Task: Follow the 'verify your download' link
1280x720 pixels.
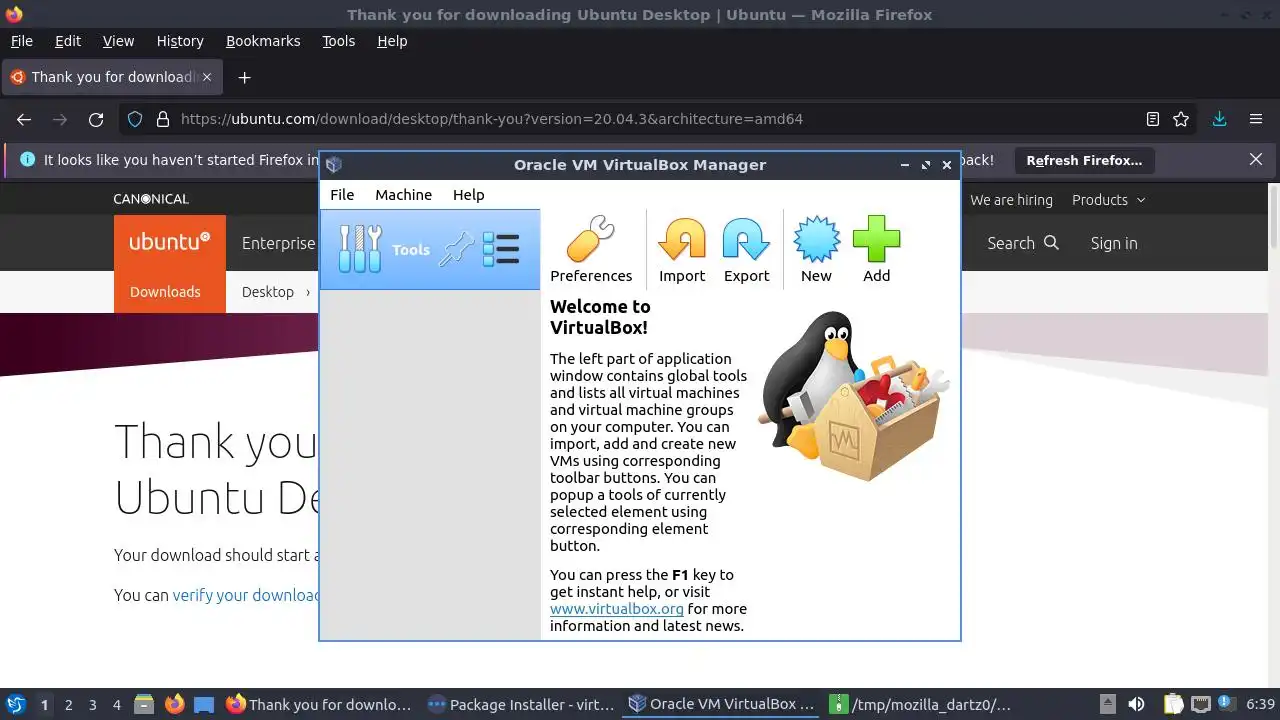Action: 246,595
